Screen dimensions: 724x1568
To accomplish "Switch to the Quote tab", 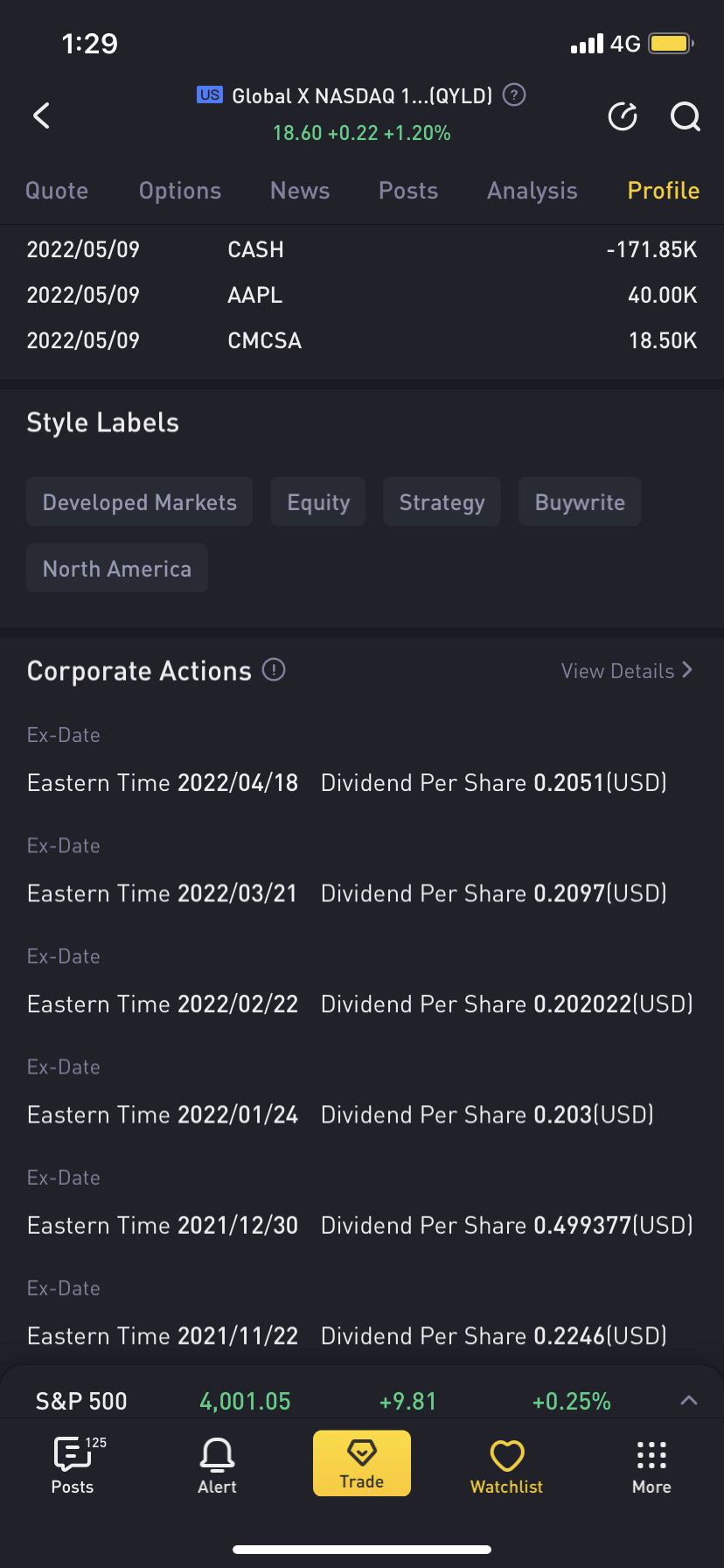I will pyautogui.click(x=57, y=191).
